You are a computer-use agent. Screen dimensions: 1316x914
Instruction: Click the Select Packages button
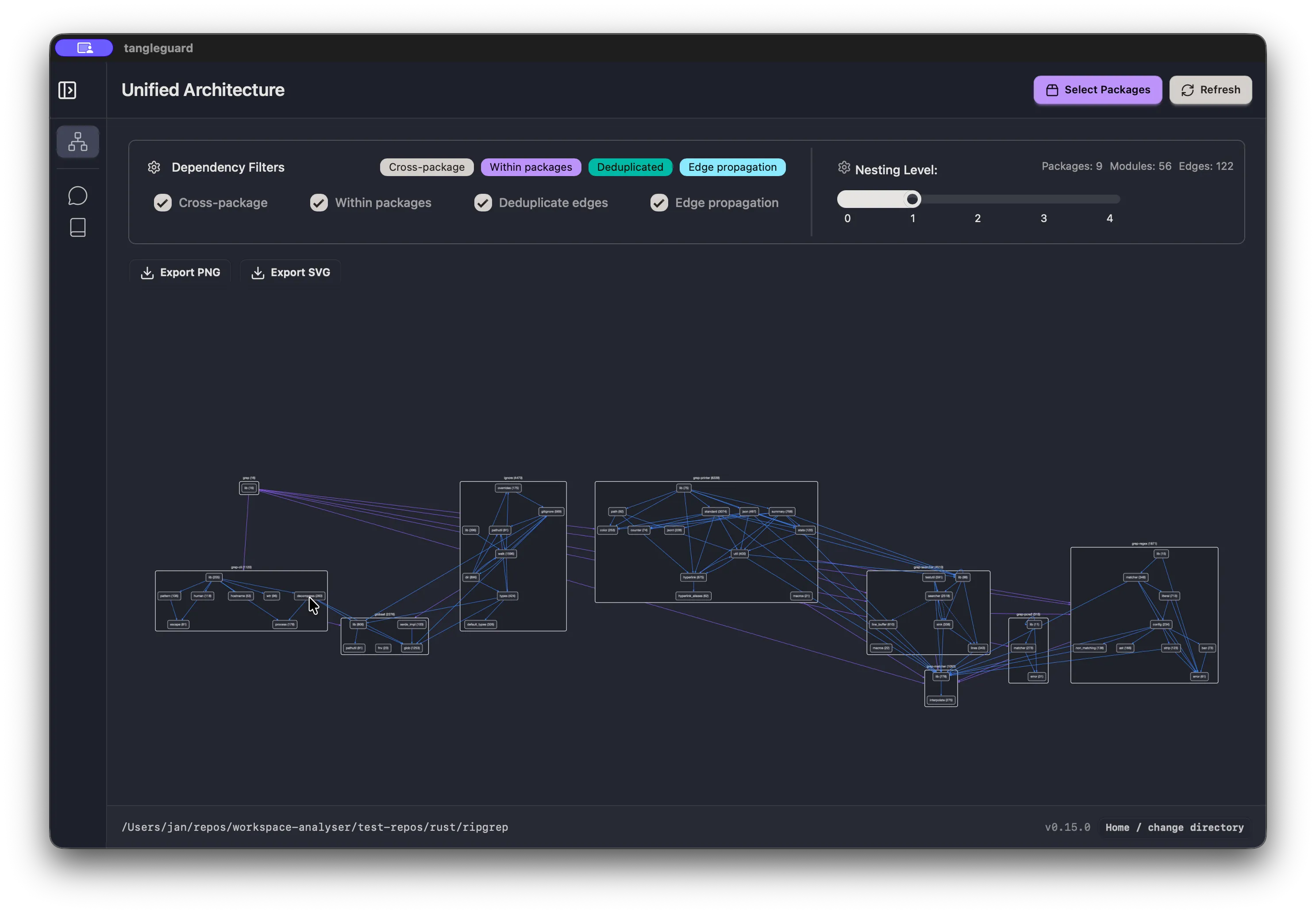coord(1097,90)
